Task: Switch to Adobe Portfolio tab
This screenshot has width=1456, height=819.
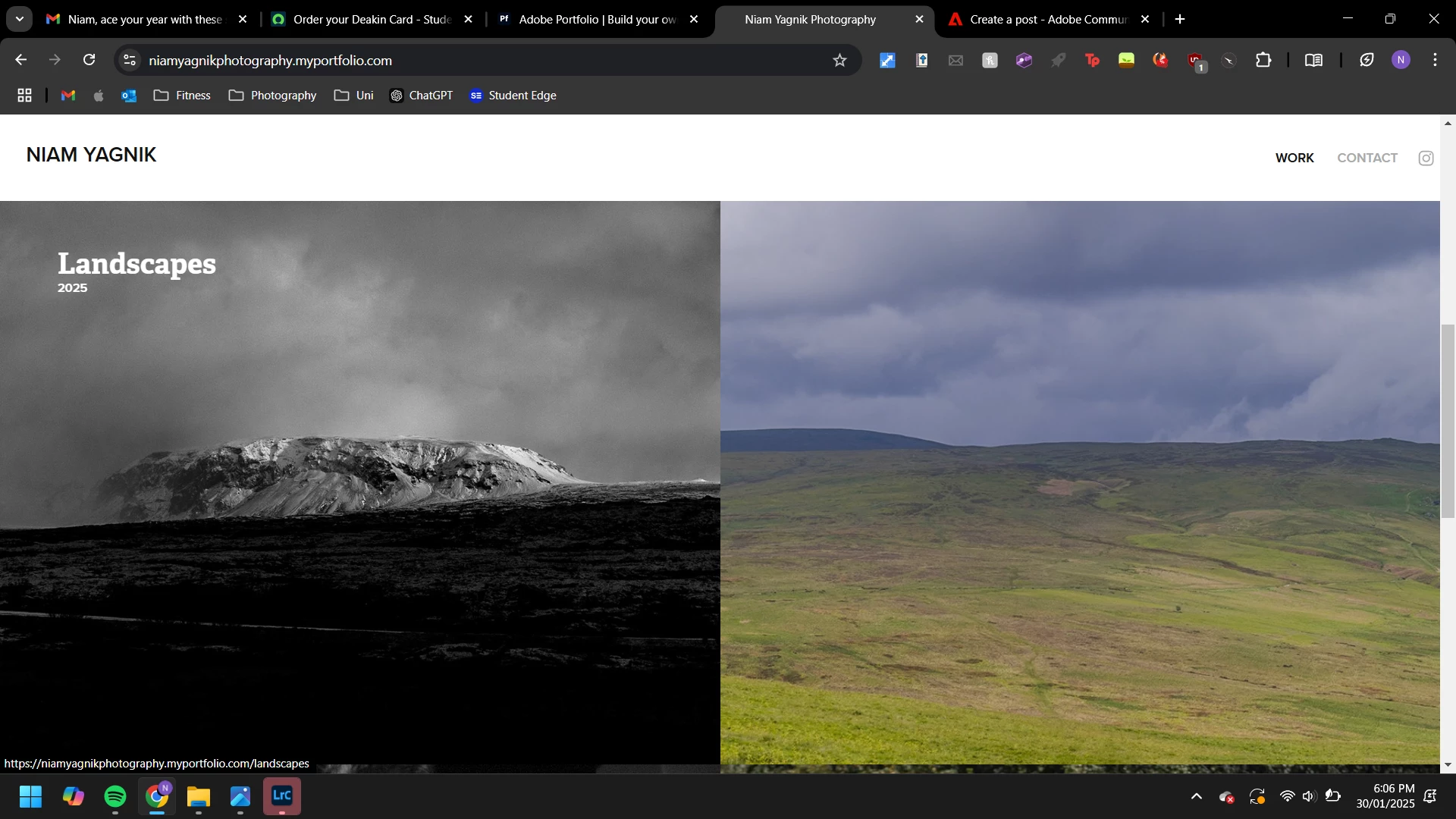Action: click(597, 20)
